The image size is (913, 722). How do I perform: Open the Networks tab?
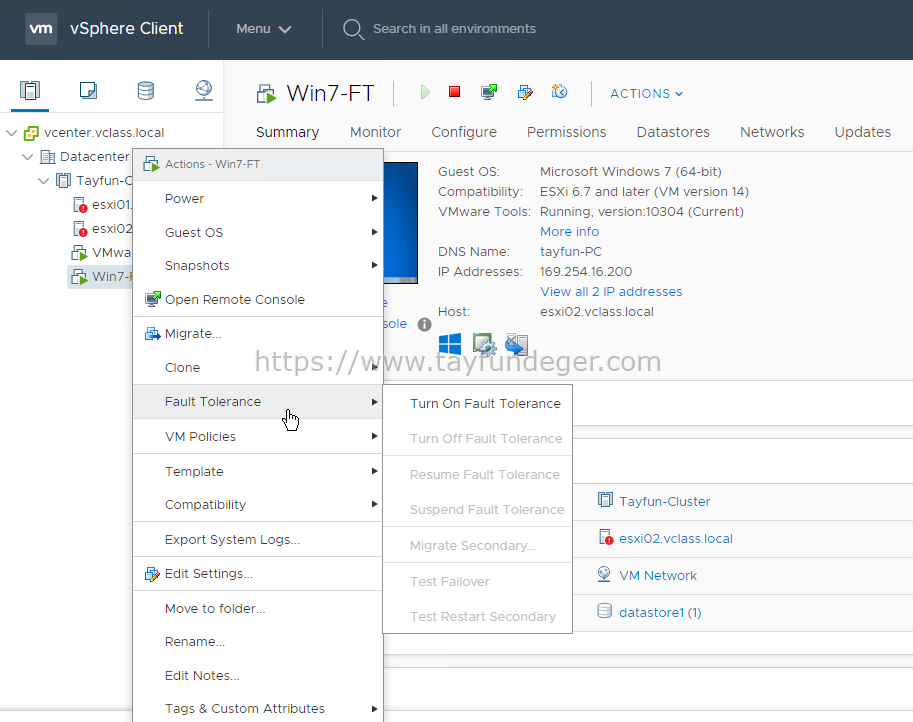tap(772, 132)
